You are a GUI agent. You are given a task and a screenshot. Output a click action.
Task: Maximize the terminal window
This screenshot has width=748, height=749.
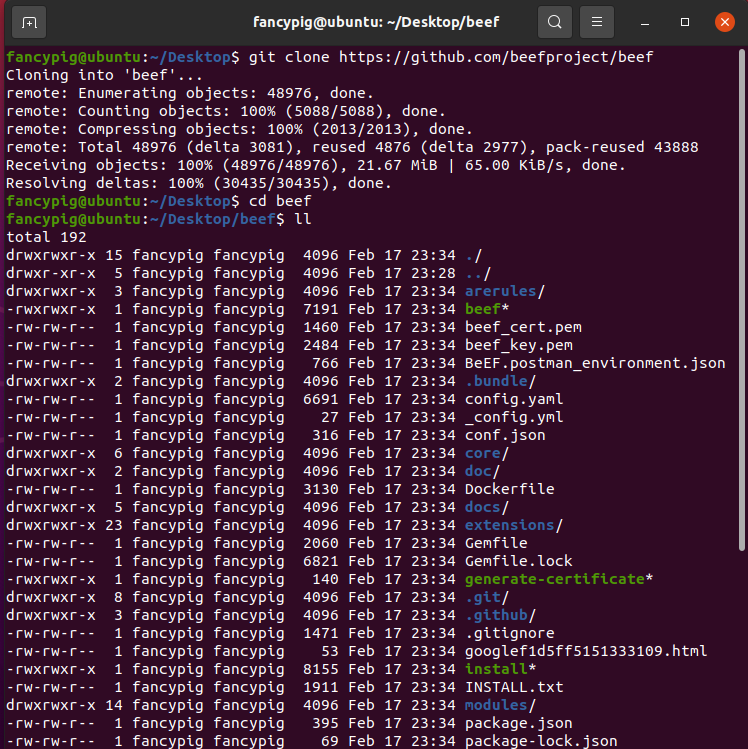pyautogui.click(x=685, y=21)
